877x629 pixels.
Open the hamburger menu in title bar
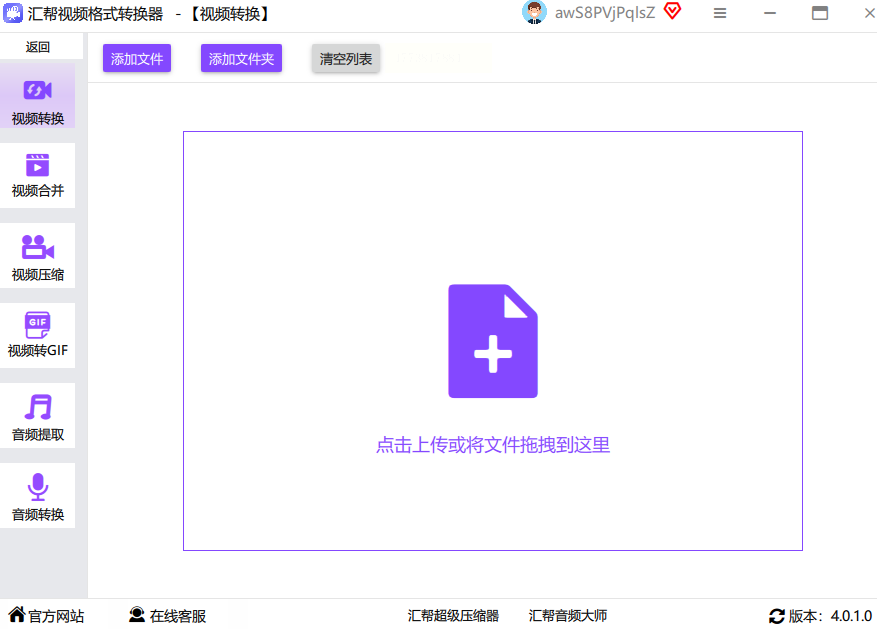(720, 13)
